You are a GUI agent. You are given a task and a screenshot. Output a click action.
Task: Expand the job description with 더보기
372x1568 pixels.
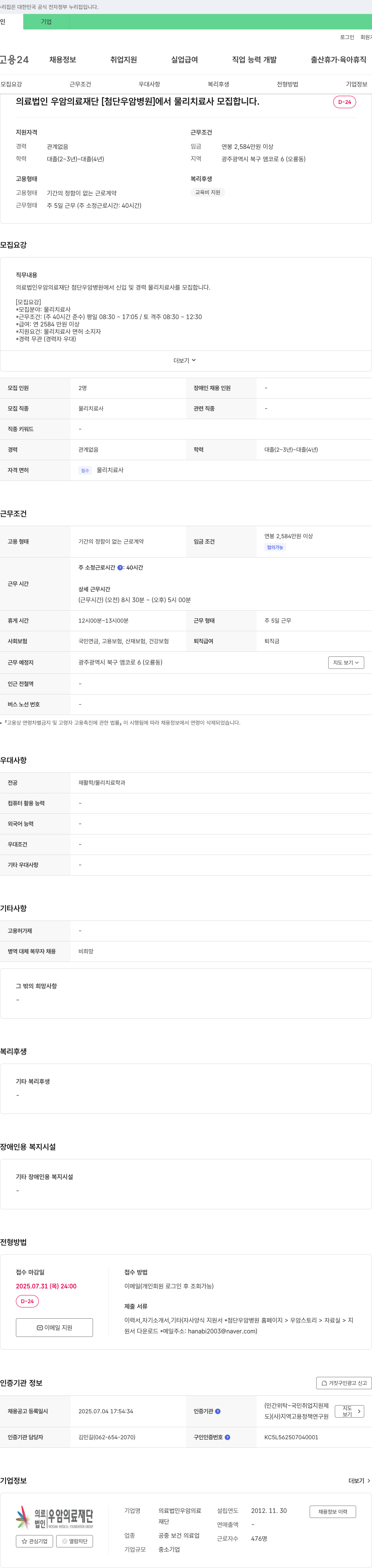click(185, 360)
